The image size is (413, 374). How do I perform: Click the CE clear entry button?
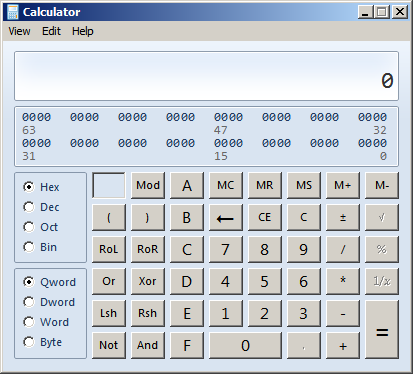[265, 217]
